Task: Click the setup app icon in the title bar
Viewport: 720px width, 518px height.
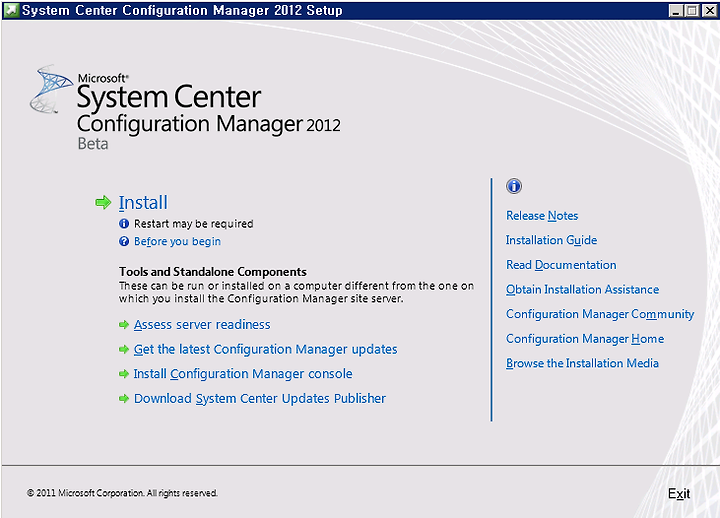Action: [11, 10]
